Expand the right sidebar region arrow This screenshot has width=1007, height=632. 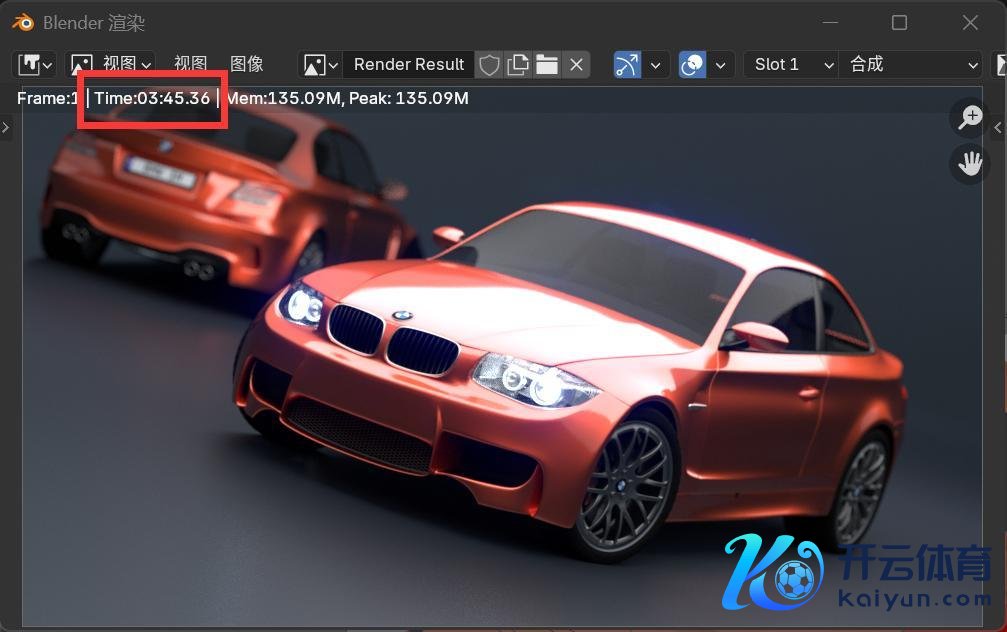(999, 127)
